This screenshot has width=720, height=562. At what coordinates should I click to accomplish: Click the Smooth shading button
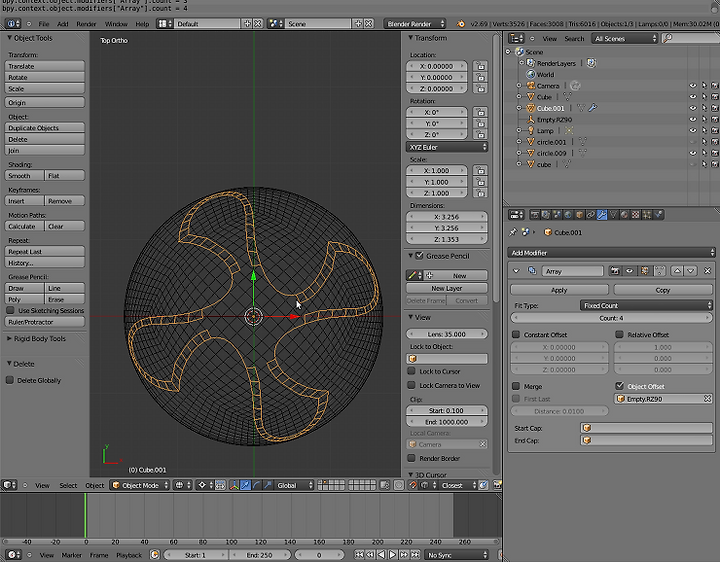pos(24,175)
